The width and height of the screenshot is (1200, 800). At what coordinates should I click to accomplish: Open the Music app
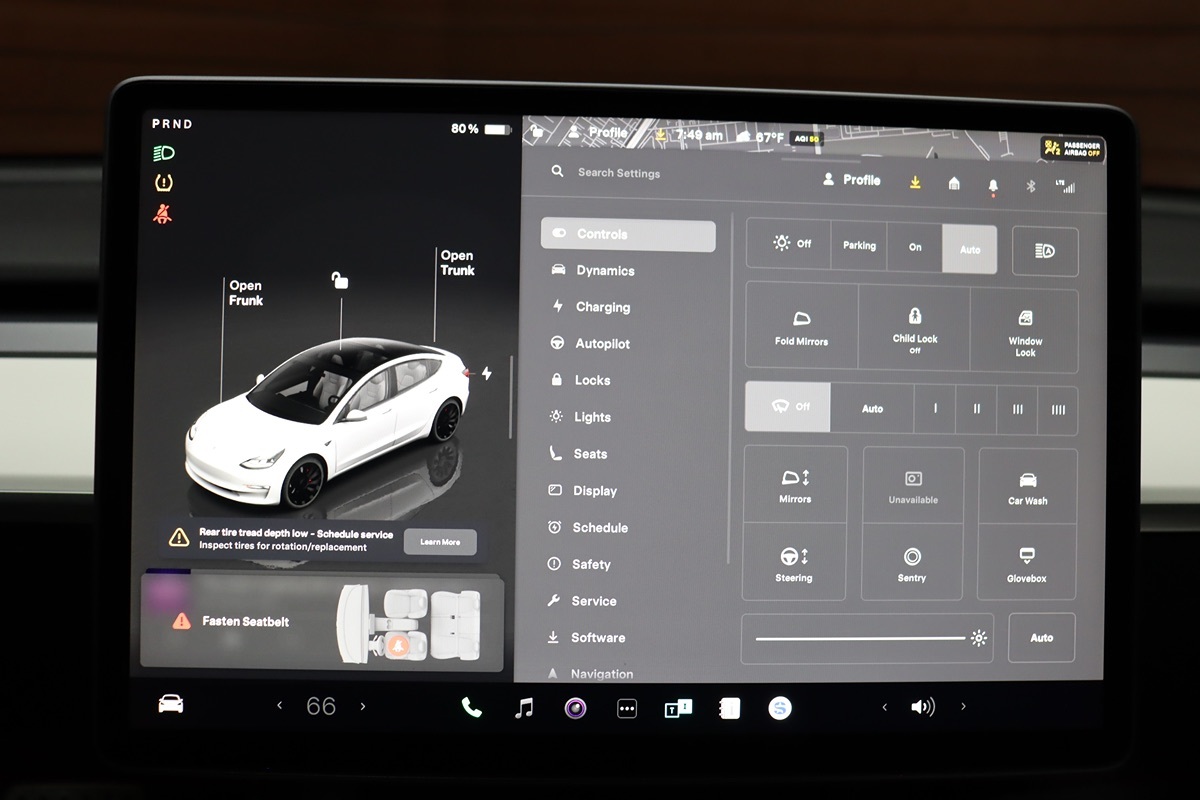tap(524, 708)
